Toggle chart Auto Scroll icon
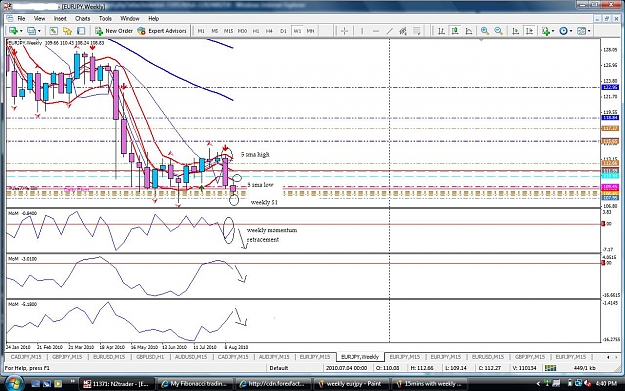625x391 pixels. click(x=515, y=31)
